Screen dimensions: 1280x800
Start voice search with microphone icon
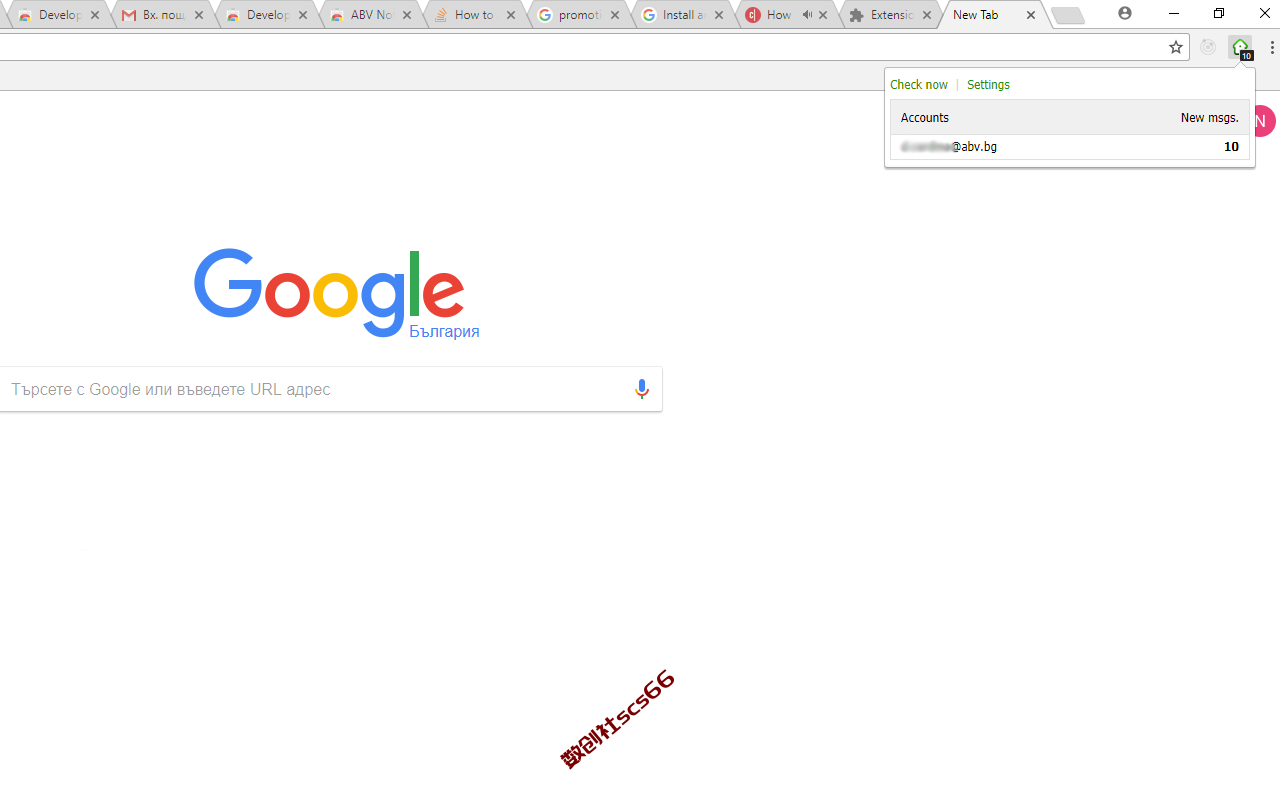click(x=642, y=389)
